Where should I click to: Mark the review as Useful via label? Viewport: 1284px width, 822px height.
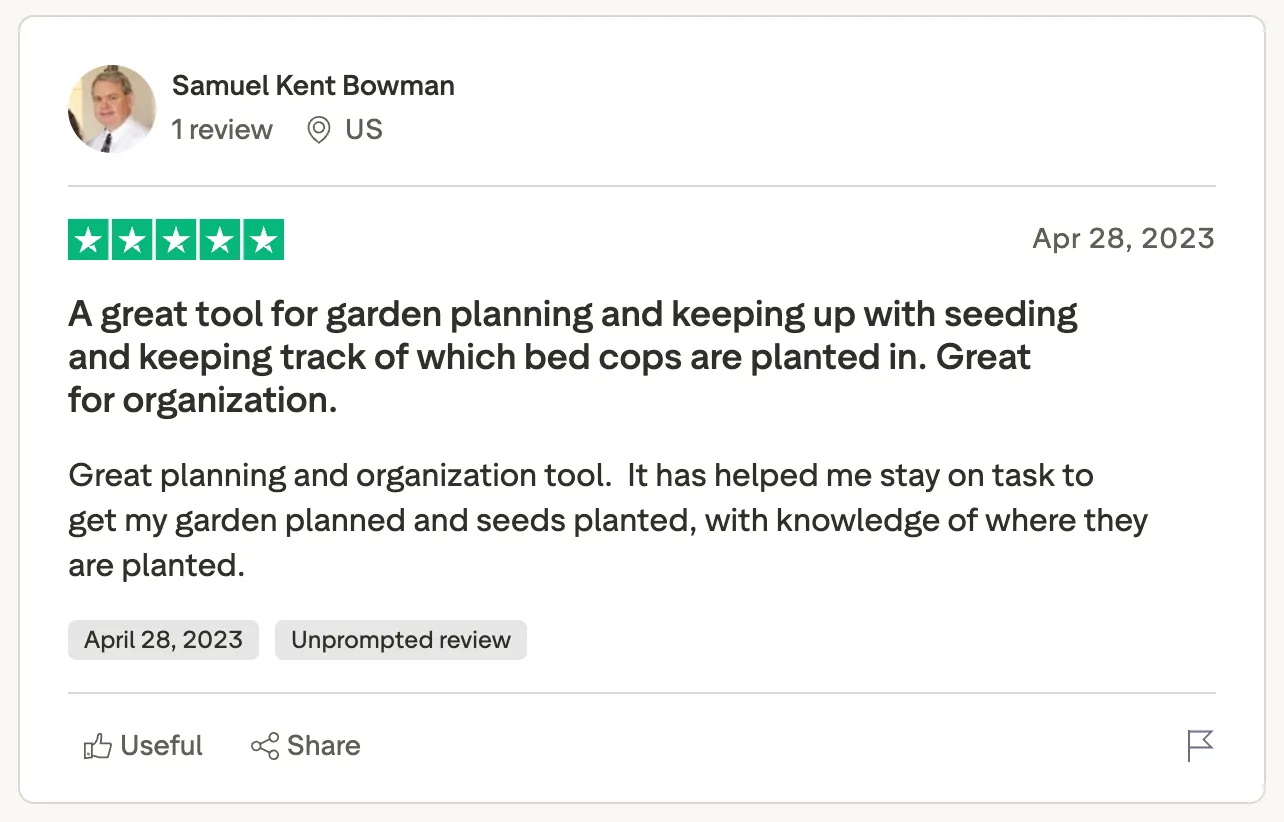point(161,746)
